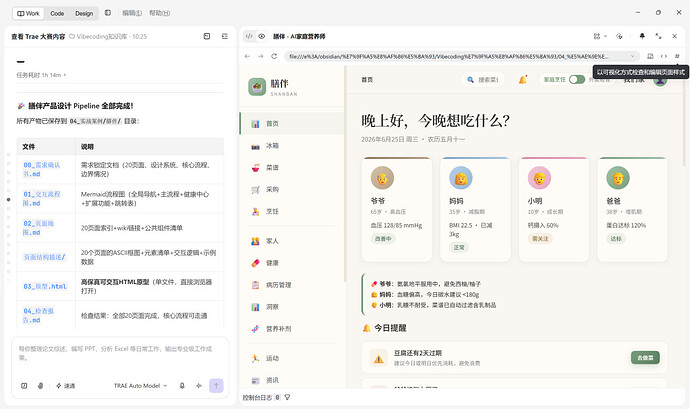The image size is (690, 409).
Task: Click green button on 豆腐 reminder
Action: [645, 358]
